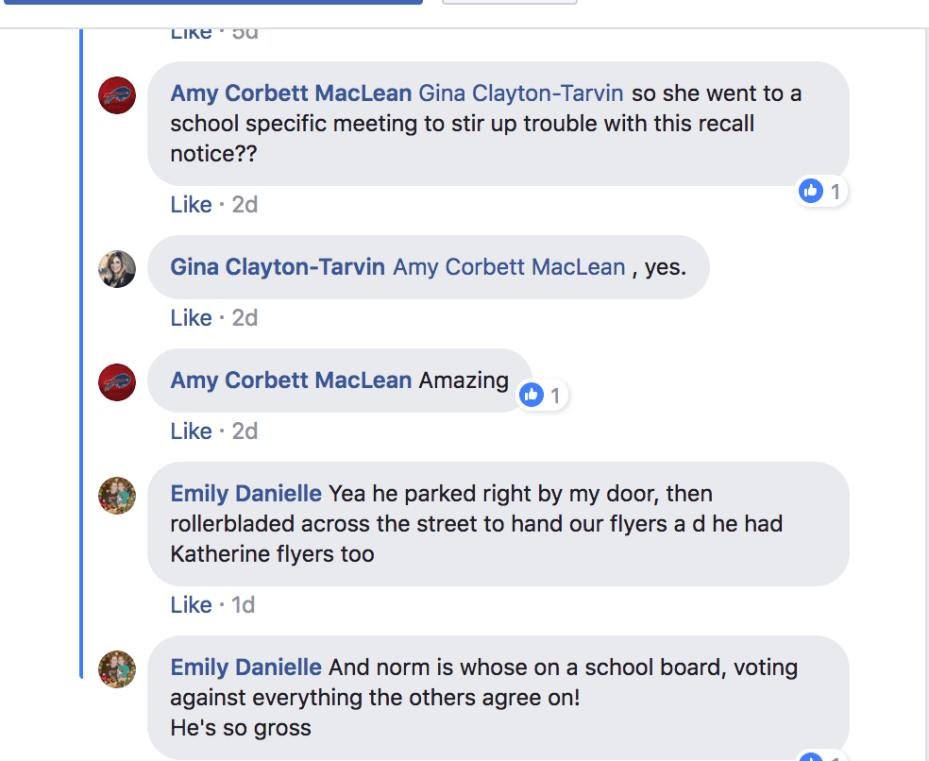929x761 pixels.
Task: Click Amy's avatar beside the Amazing comment
Action: [117, 382]
